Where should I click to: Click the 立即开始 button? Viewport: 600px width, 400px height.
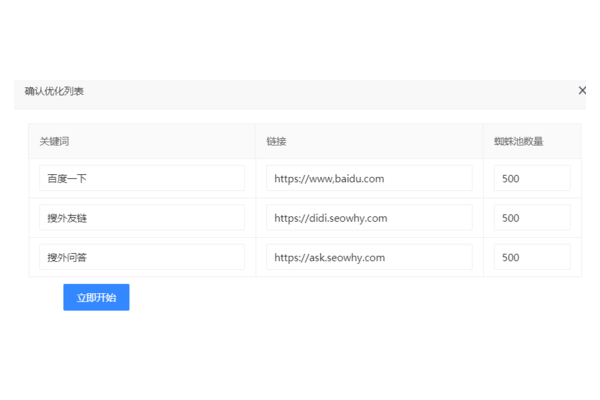pos(96,297)
